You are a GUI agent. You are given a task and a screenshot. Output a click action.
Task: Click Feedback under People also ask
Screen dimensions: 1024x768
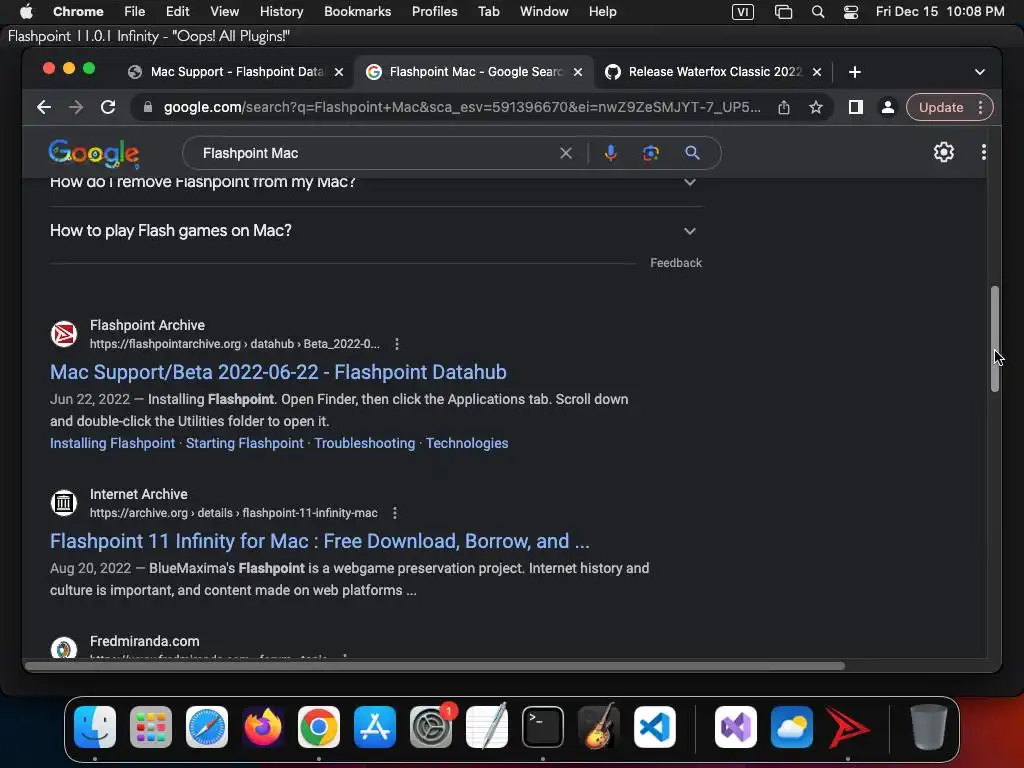[x=676, y=263]
